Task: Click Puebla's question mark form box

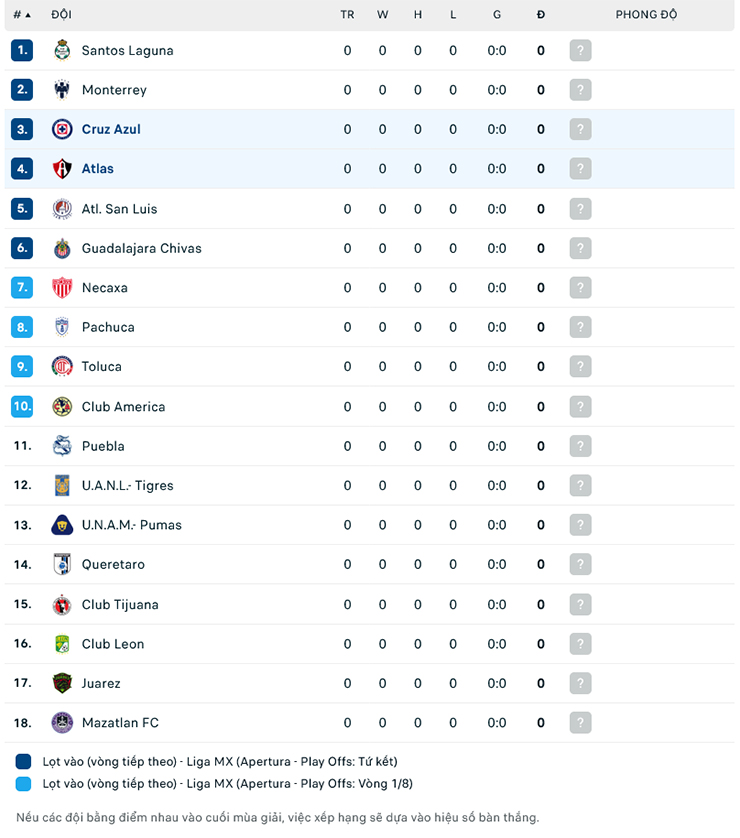Action: pyautogui.click(x=580, y=446)
